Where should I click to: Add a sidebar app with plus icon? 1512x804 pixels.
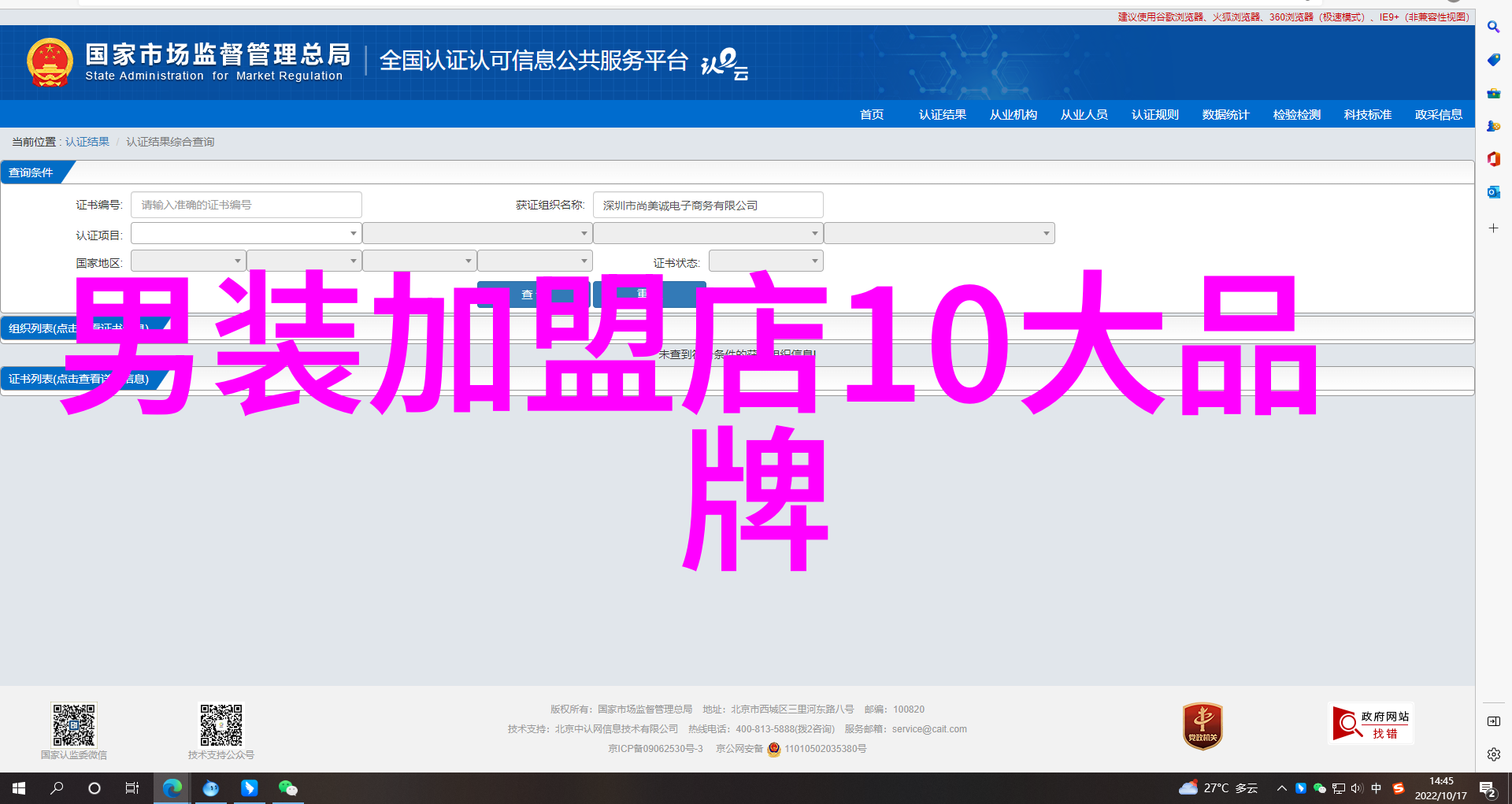tap(1493, 228)
